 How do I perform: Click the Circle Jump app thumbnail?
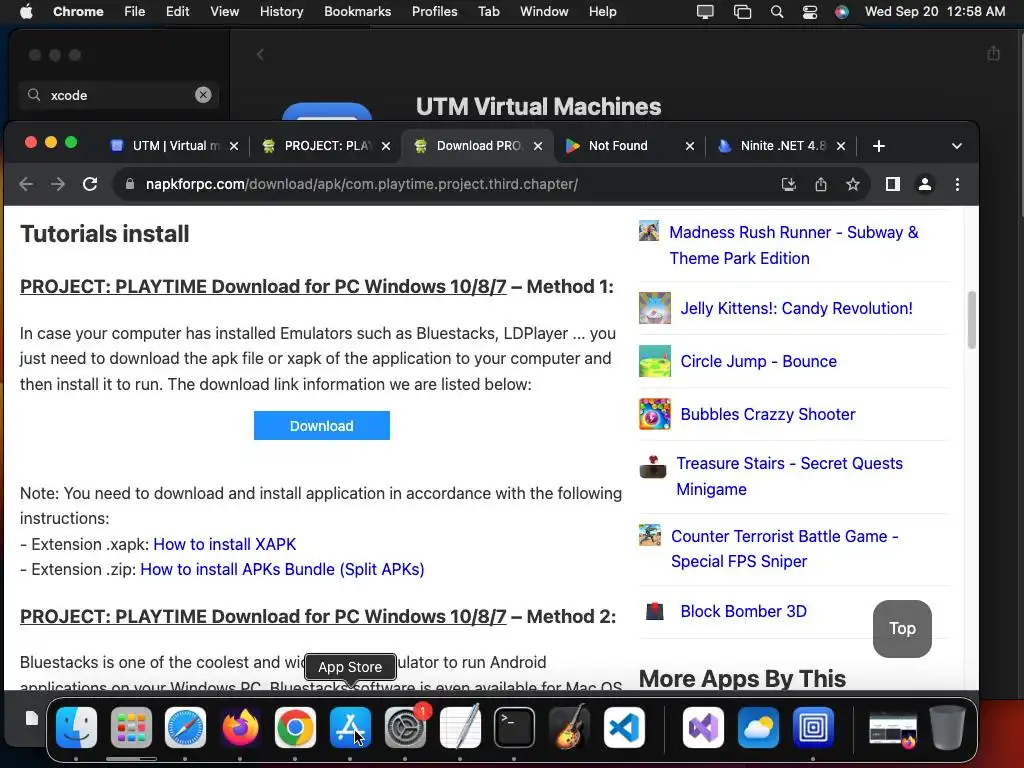pyautogui.click(x=655, y=361)
